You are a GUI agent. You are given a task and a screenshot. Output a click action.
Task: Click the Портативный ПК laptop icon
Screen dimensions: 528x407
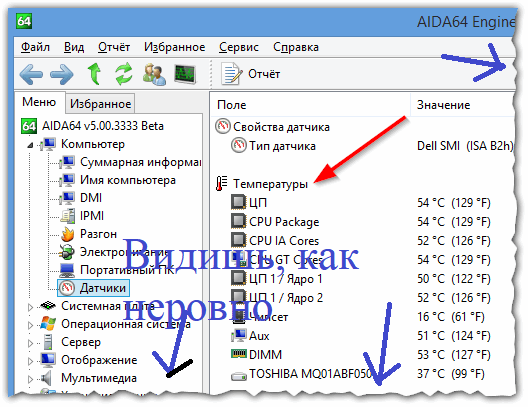pyautogui.click(x=67, y=270)
